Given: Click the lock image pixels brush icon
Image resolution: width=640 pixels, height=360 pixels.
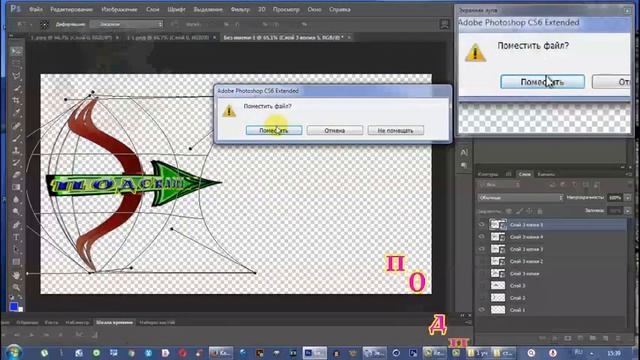Looking at the screenshot, I should pos(519,211).
